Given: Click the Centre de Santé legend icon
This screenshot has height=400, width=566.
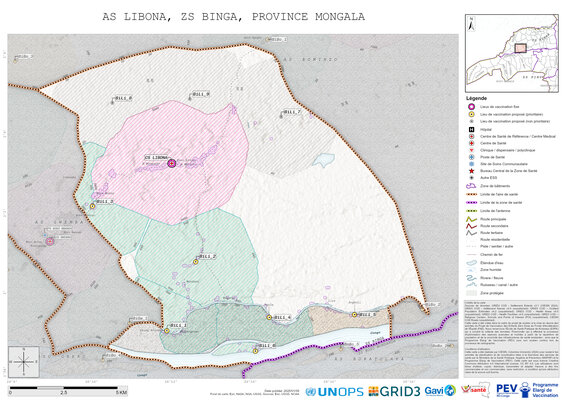Looking at the screenshot, I should pos(471,143).
